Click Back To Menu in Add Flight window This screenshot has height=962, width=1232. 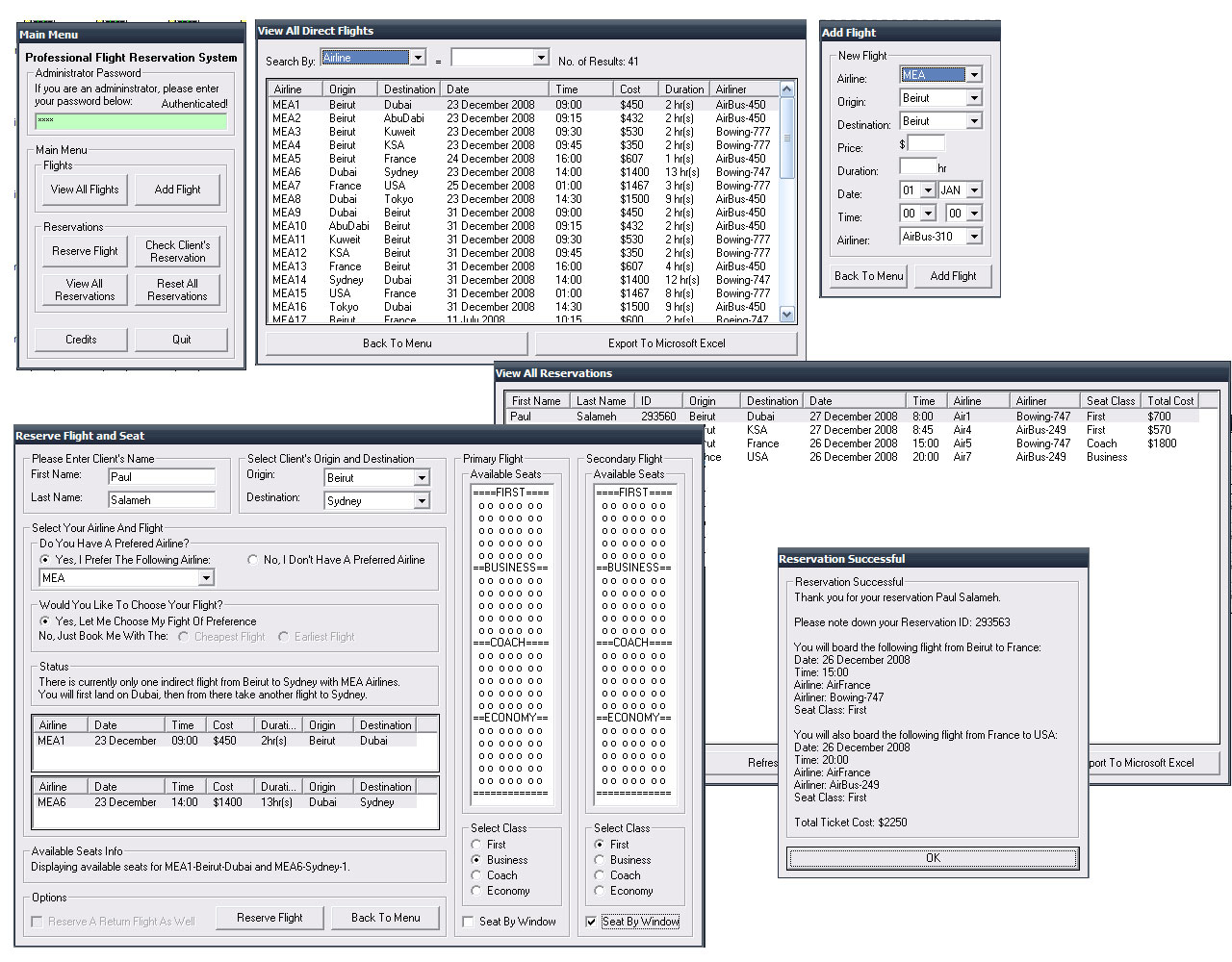click(868, 276)
